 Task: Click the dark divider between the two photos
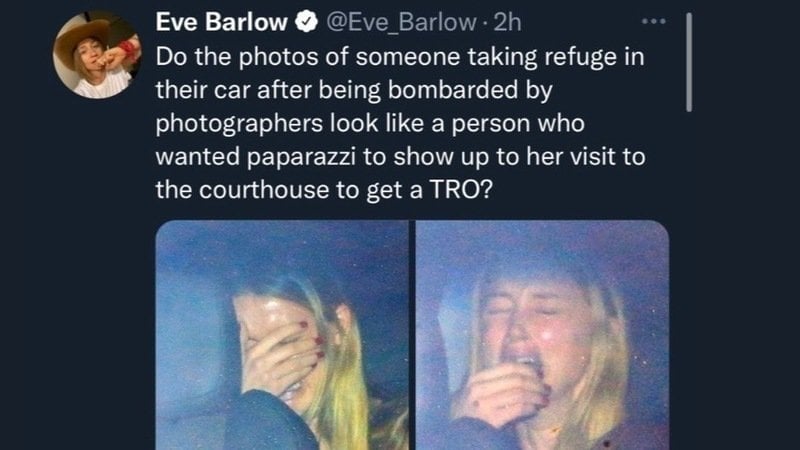412,335
